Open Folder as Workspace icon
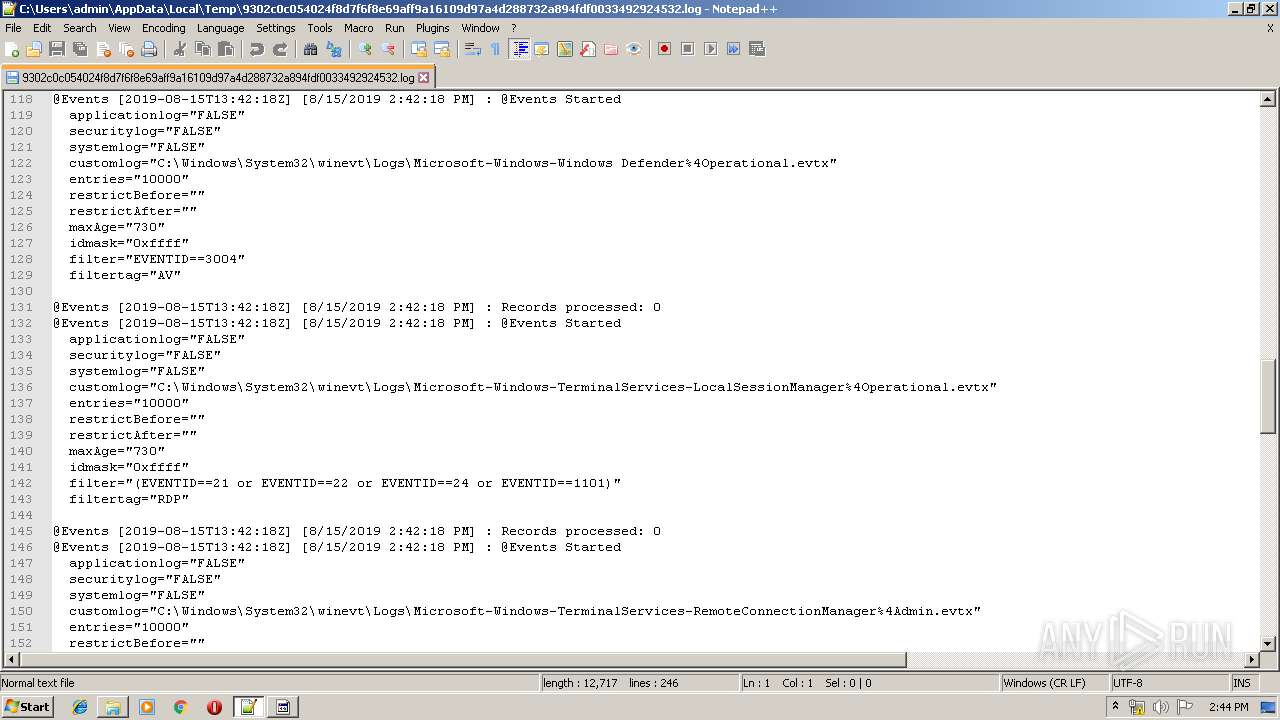 pos(611,49)
